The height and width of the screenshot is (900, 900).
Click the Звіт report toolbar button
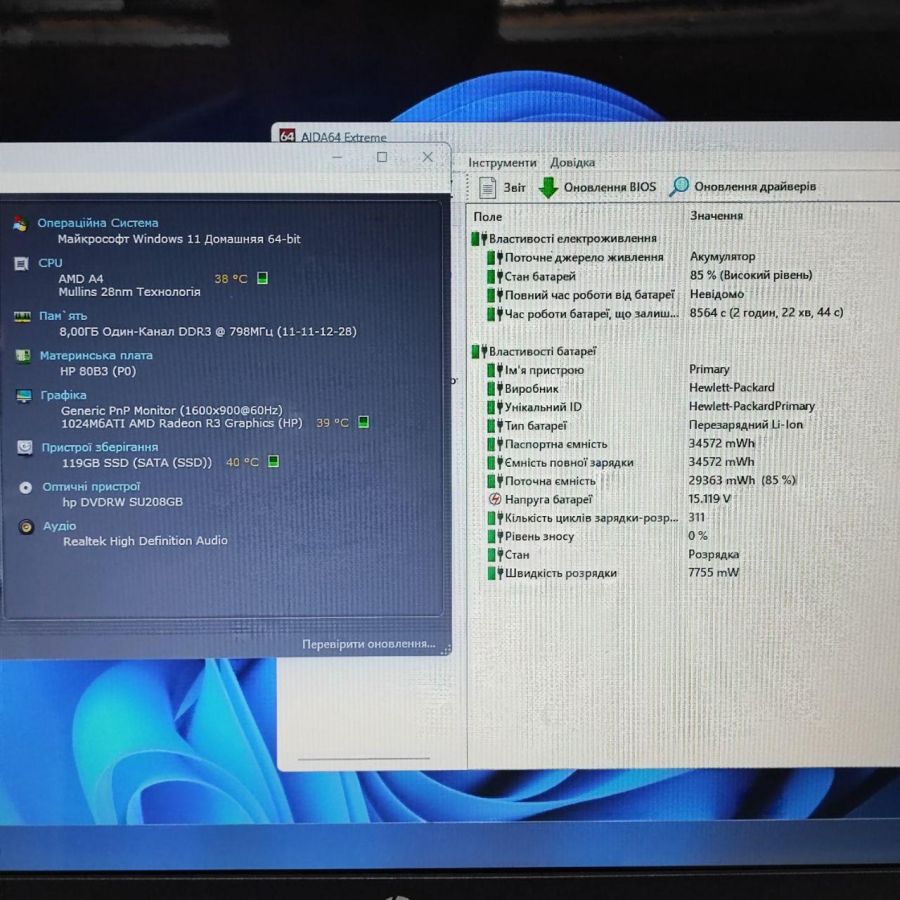pos(502,187)
